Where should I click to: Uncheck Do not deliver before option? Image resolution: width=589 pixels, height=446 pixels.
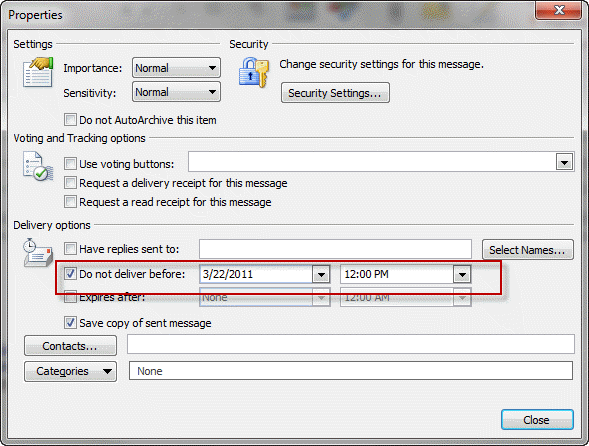click(x=70, y=274)
